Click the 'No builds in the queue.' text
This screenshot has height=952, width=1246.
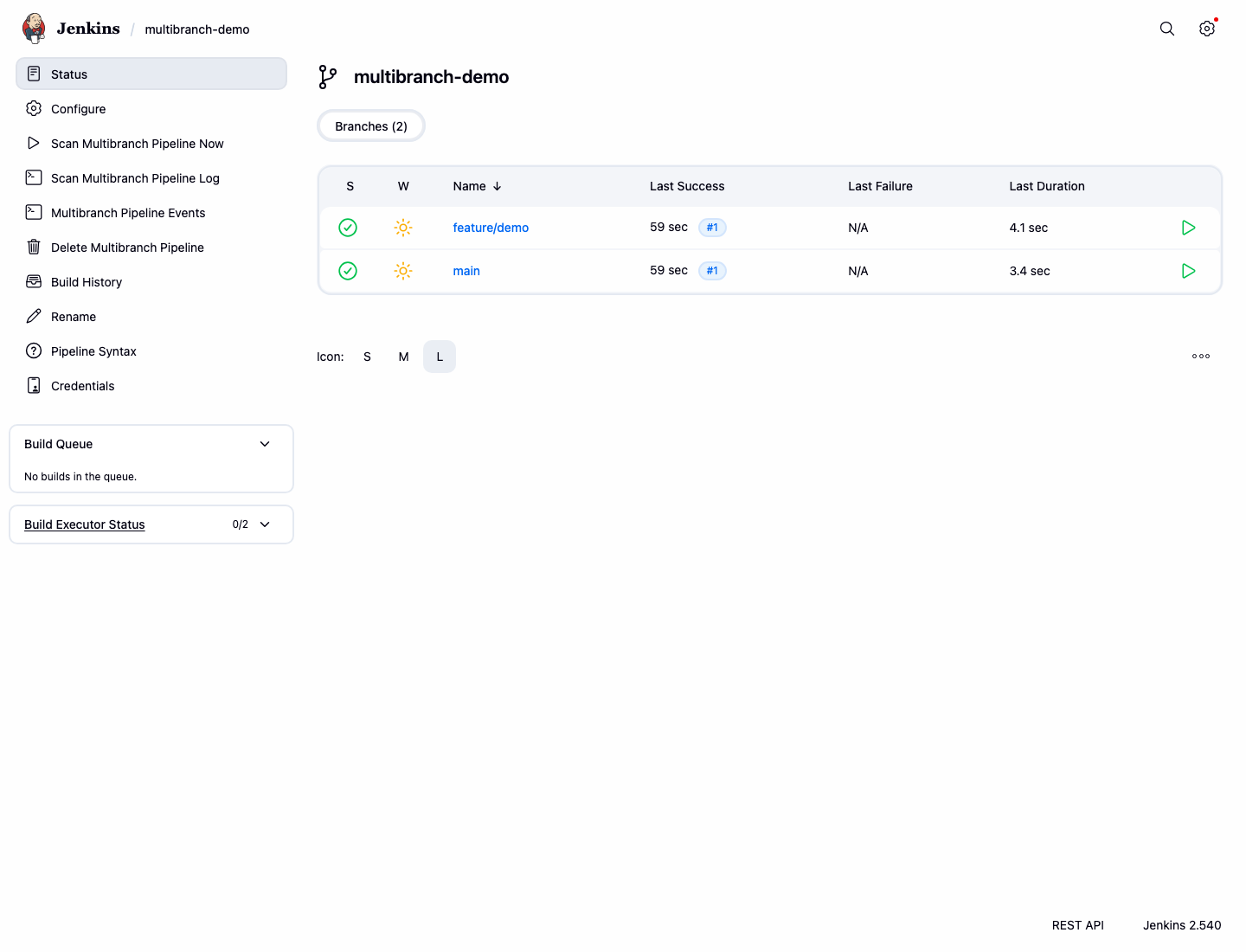click(80, 477)
